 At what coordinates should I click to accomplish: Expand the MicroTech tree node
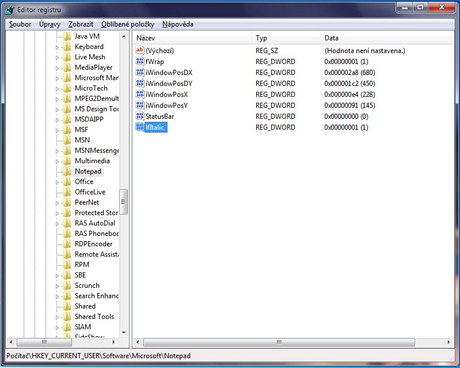point(57,89)
